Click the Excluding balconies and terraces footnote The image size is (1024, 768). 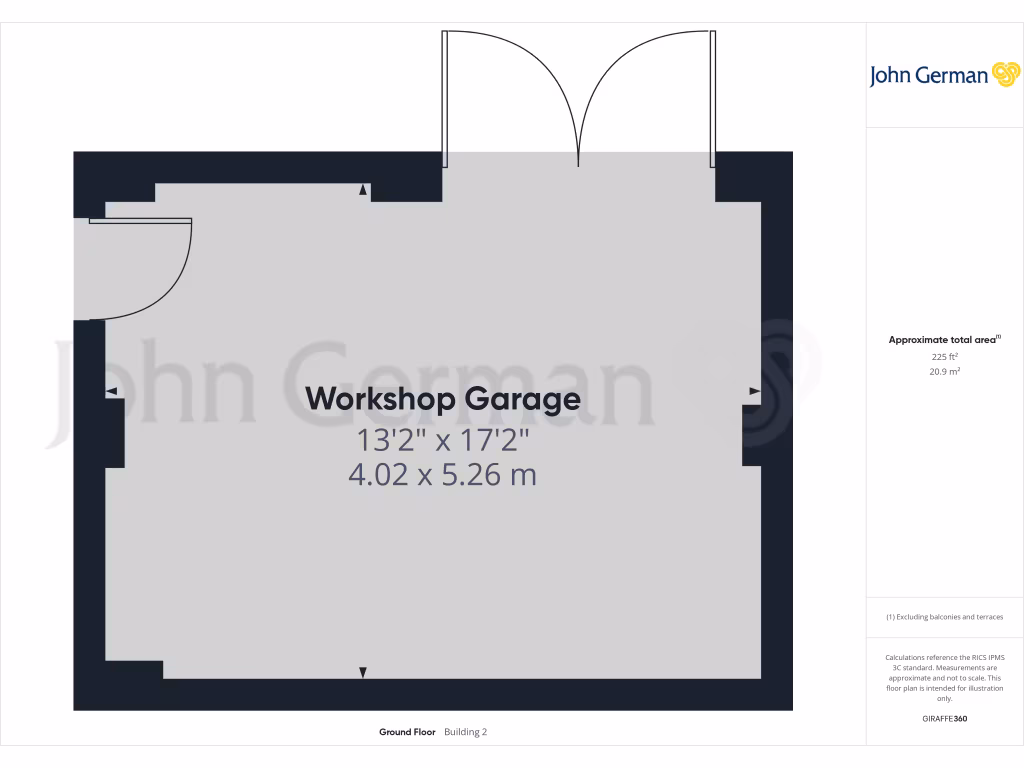coord(944,617)
